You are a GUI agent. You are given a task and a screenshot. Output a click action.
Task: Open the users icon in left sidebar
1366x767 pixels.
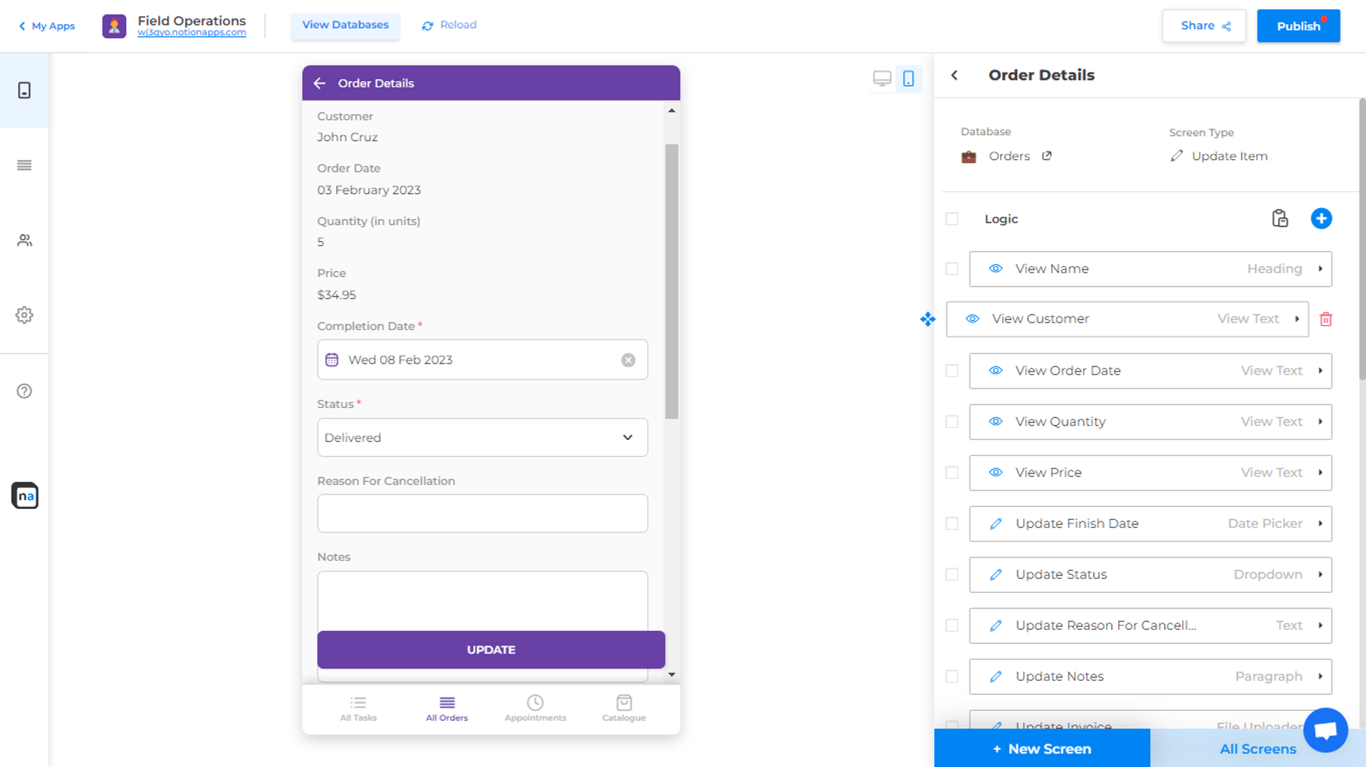(x=24, y=241)
